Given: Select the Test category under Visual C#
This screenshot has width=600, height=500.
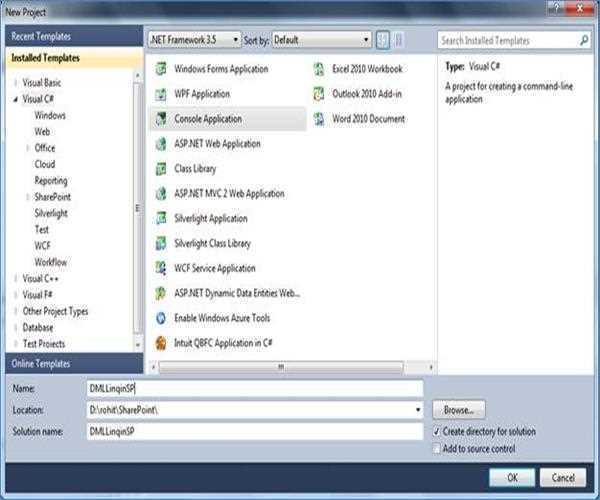Looking at the screenshot, I should tap(42, 230).
